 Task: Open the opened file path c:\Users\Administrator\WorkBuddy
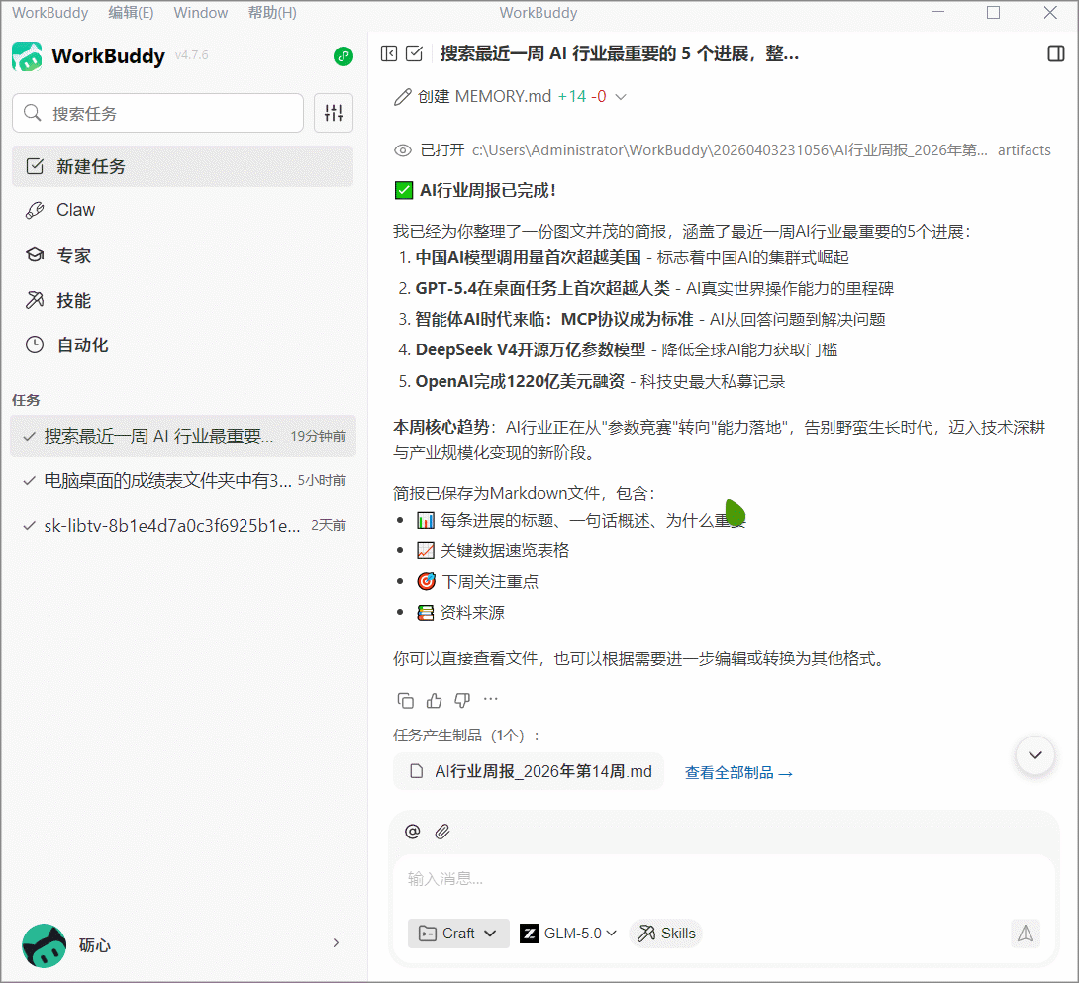729,150
